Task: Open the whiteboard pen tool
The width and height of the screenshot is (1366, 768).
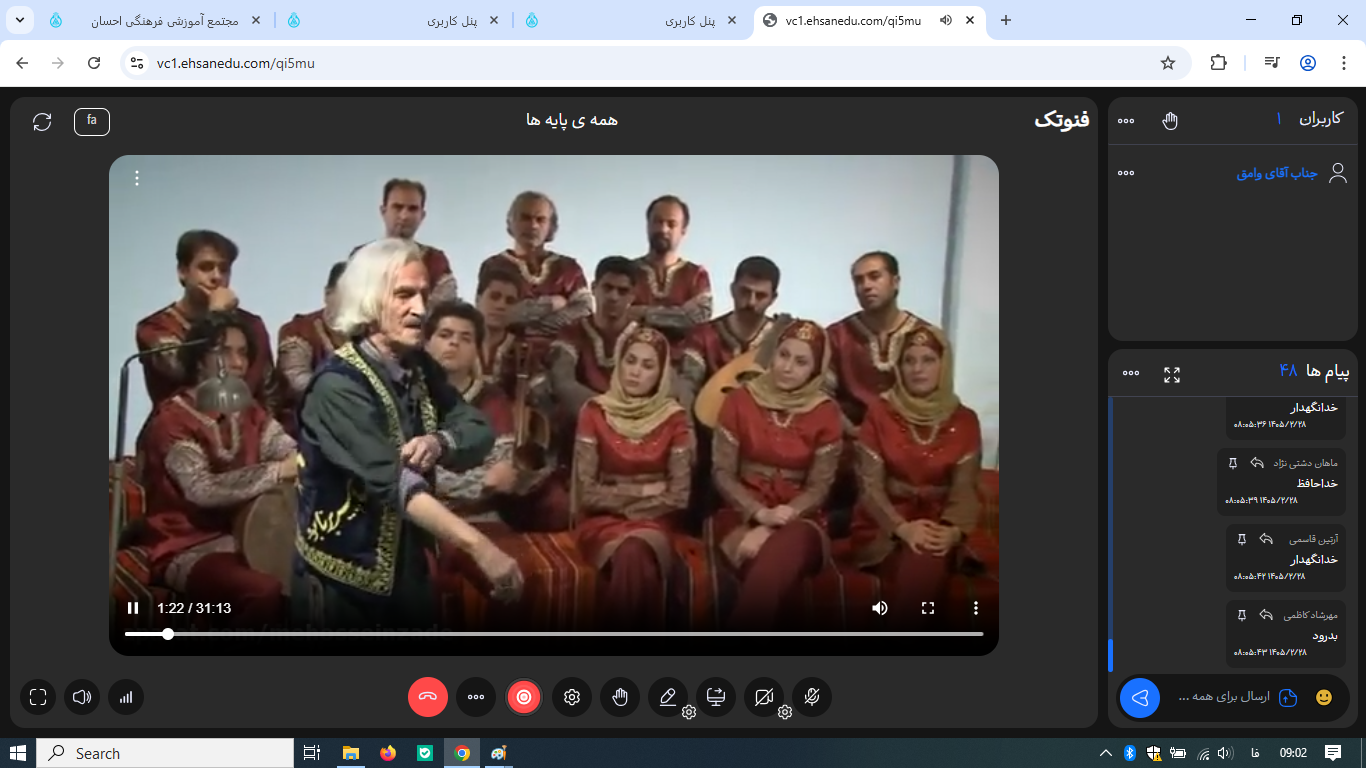Action: pyautogui.click(x=668, y=697)
